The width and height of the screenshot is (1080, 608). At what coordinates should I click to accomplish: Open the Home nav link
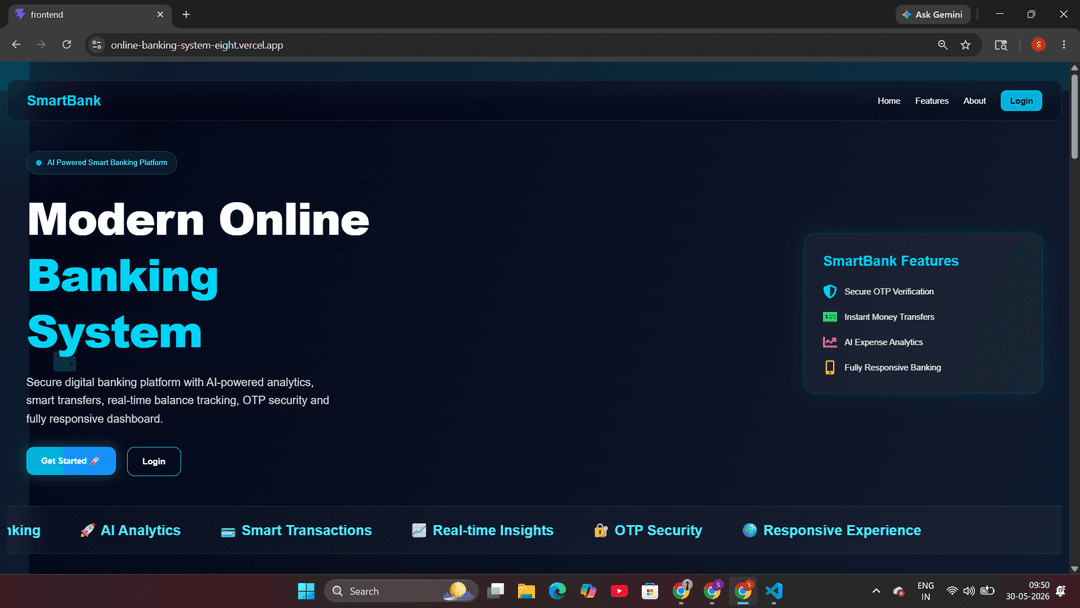tap(889, 101)
